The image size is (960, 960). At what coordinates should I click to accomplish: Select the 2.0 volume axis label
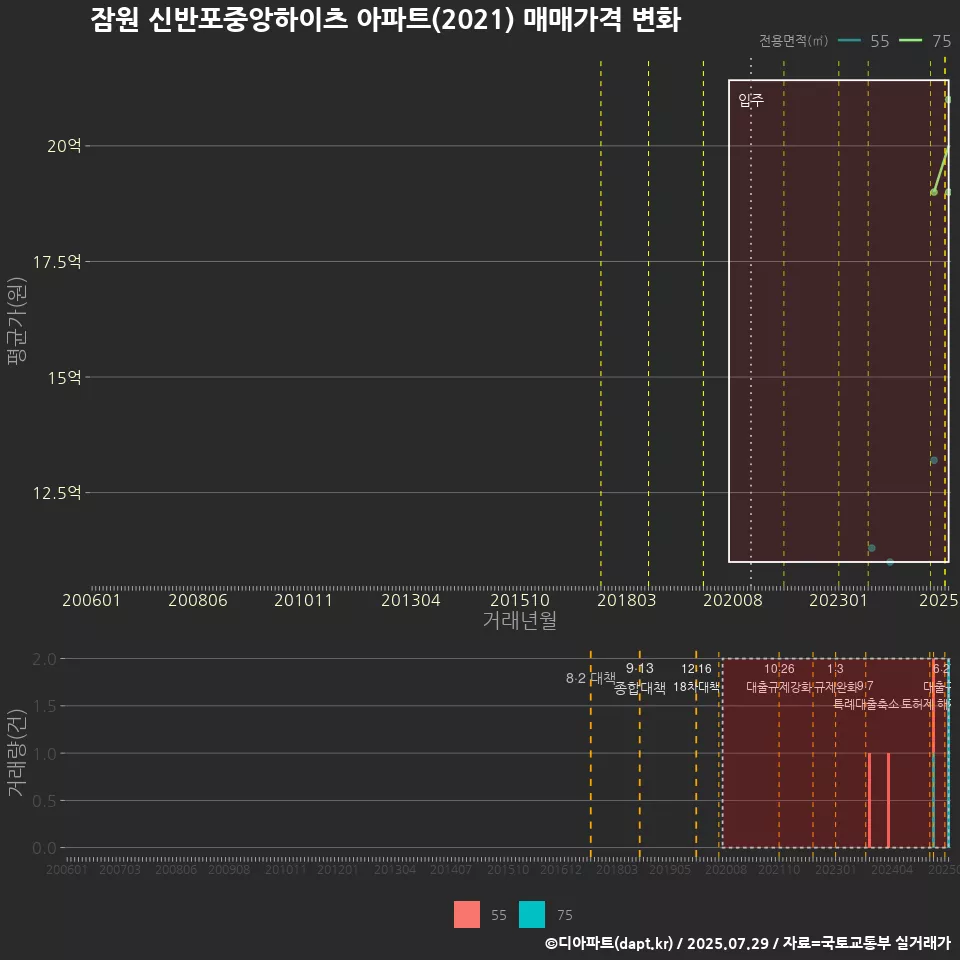pos(44,659)
